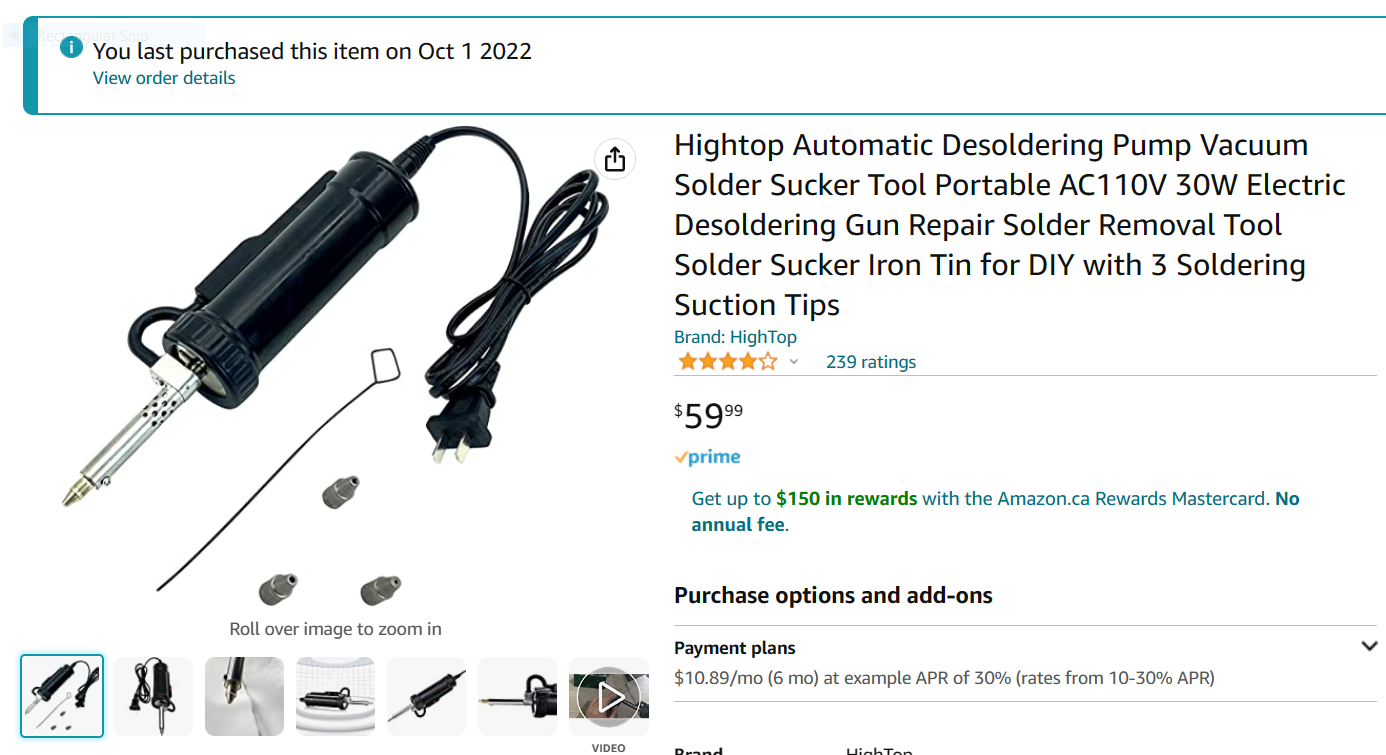Select the fourth thumbnail with grid background
Screen dimensions: 1386x755
(x=335, y=697)
